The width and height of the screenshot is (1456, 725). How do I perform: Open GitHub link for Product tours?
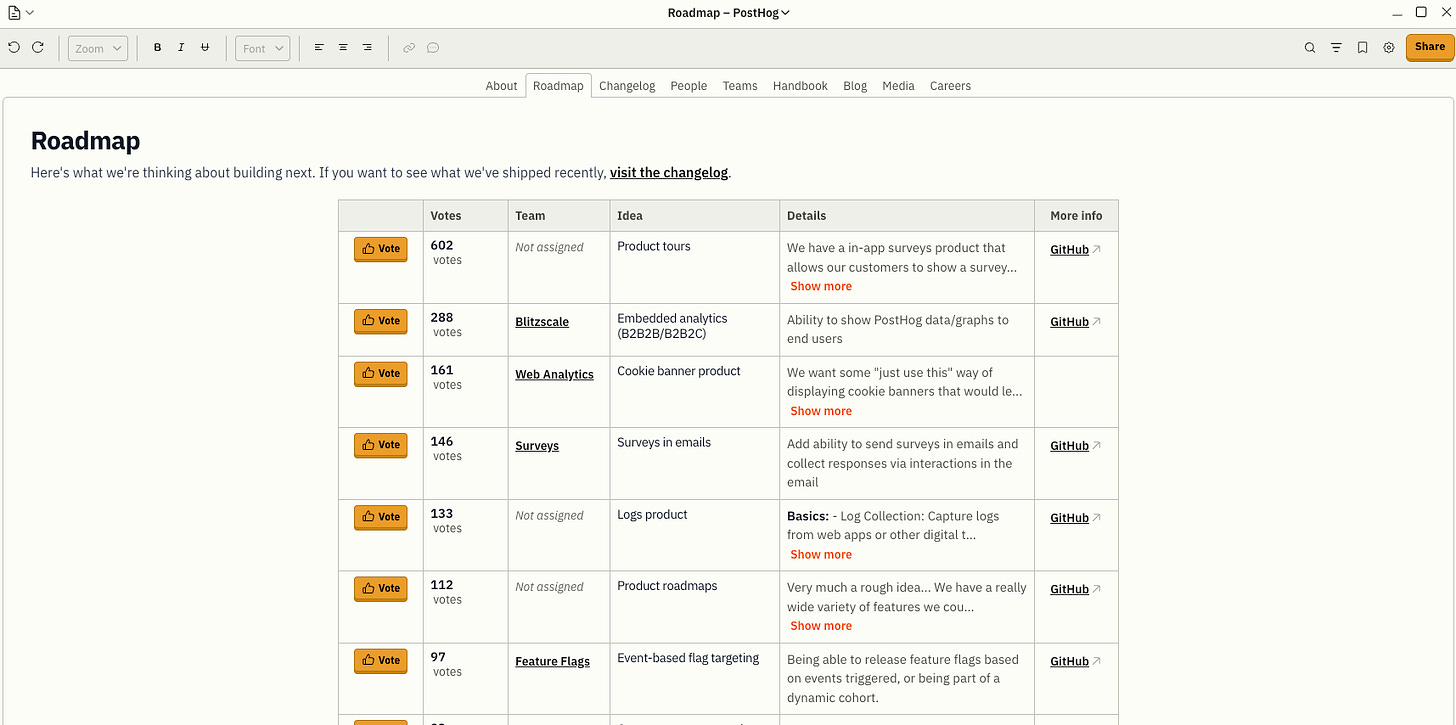tap(1069, 250)
